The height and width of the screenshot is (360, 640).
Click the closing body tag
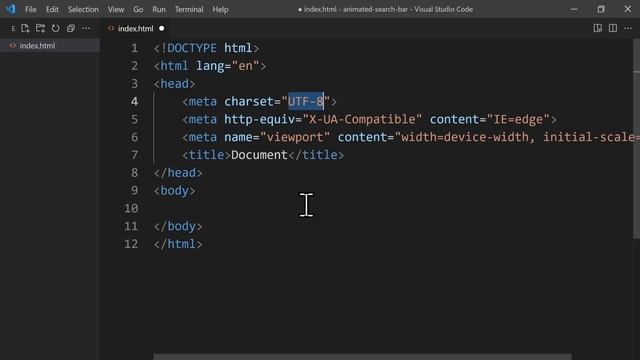(178, 226)
